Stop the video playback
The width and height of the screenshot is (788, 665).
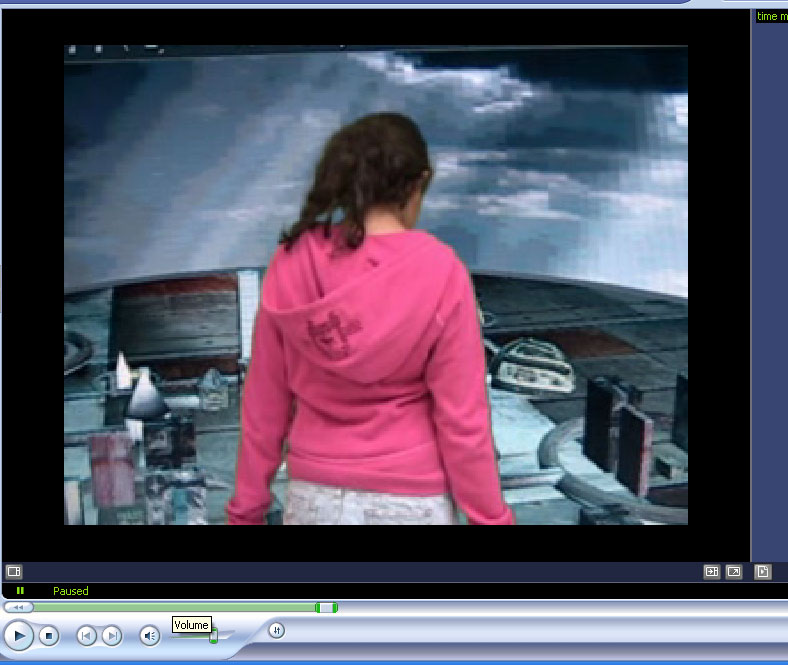pos(49,635)
